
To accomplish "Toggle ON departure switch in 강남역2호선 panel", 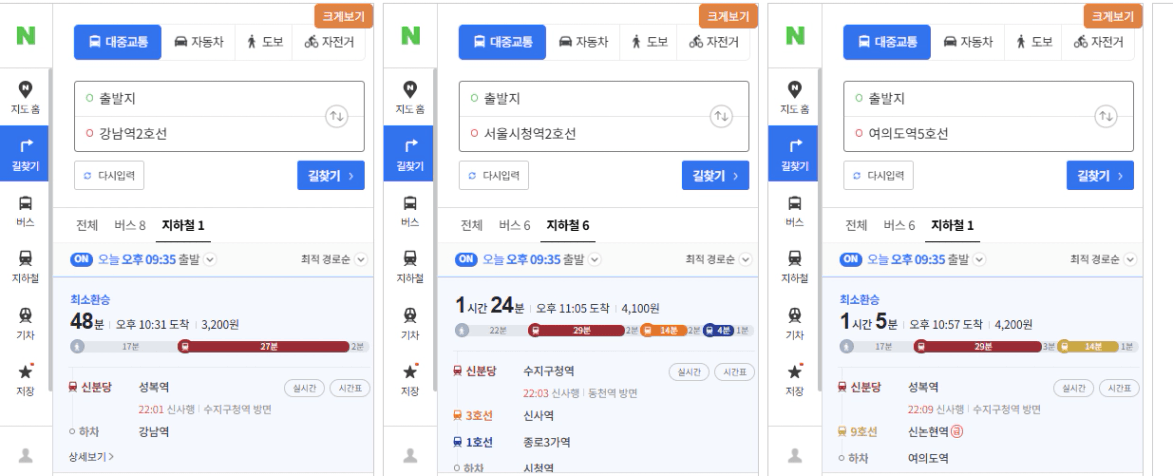I will coord(82,259).
